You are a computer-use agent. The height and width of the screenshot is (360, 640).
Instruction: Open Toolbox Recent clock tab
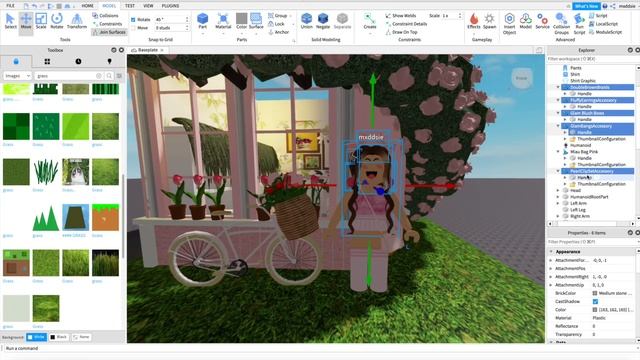point(78,61)
